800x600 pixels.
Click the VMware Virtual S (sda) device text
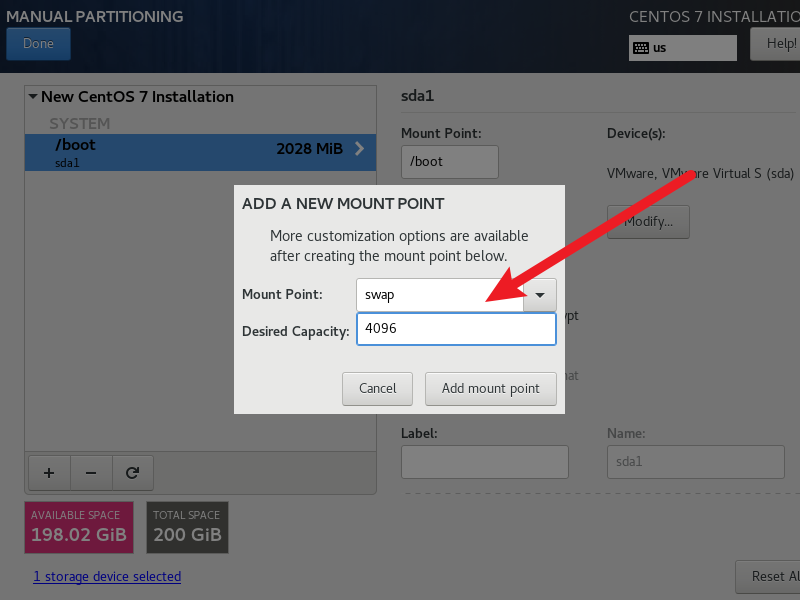point(700,173)
